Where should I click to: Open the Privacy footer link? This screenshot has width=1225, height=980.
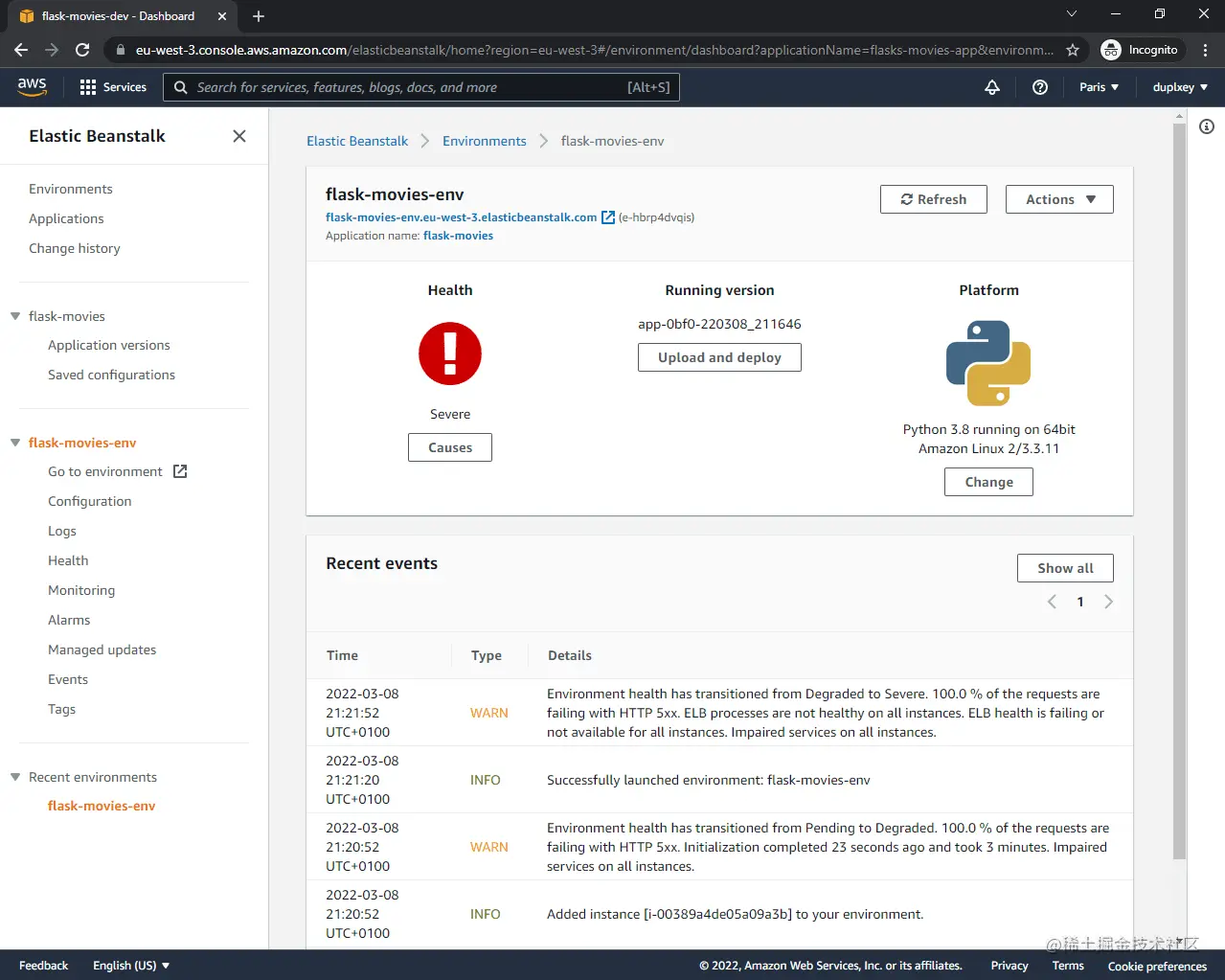coord(1009,966)
